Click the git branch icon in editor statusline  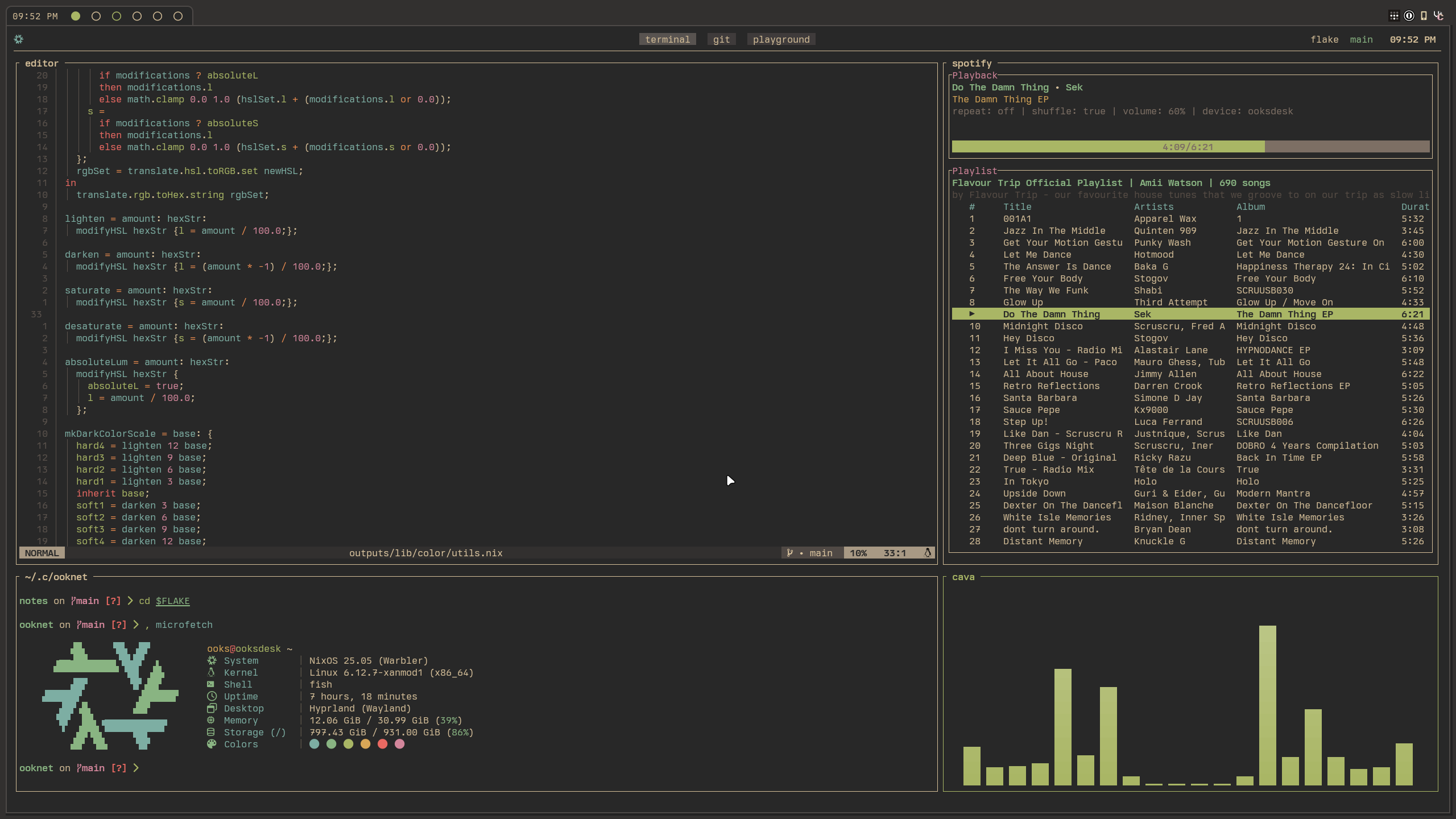[x=789, y=553]
